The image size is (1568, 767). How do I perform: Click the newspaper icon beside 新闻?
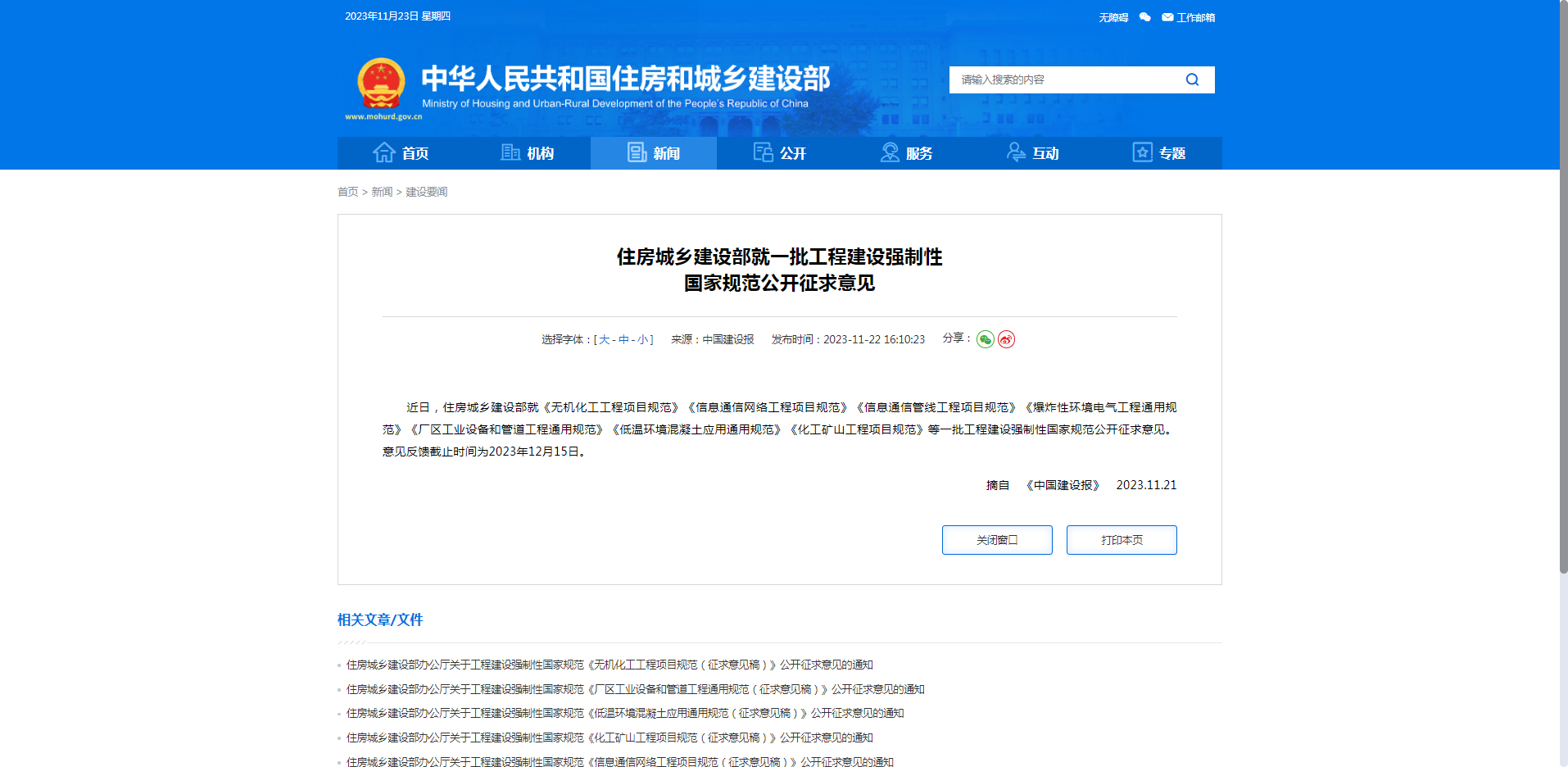[637, 152]
